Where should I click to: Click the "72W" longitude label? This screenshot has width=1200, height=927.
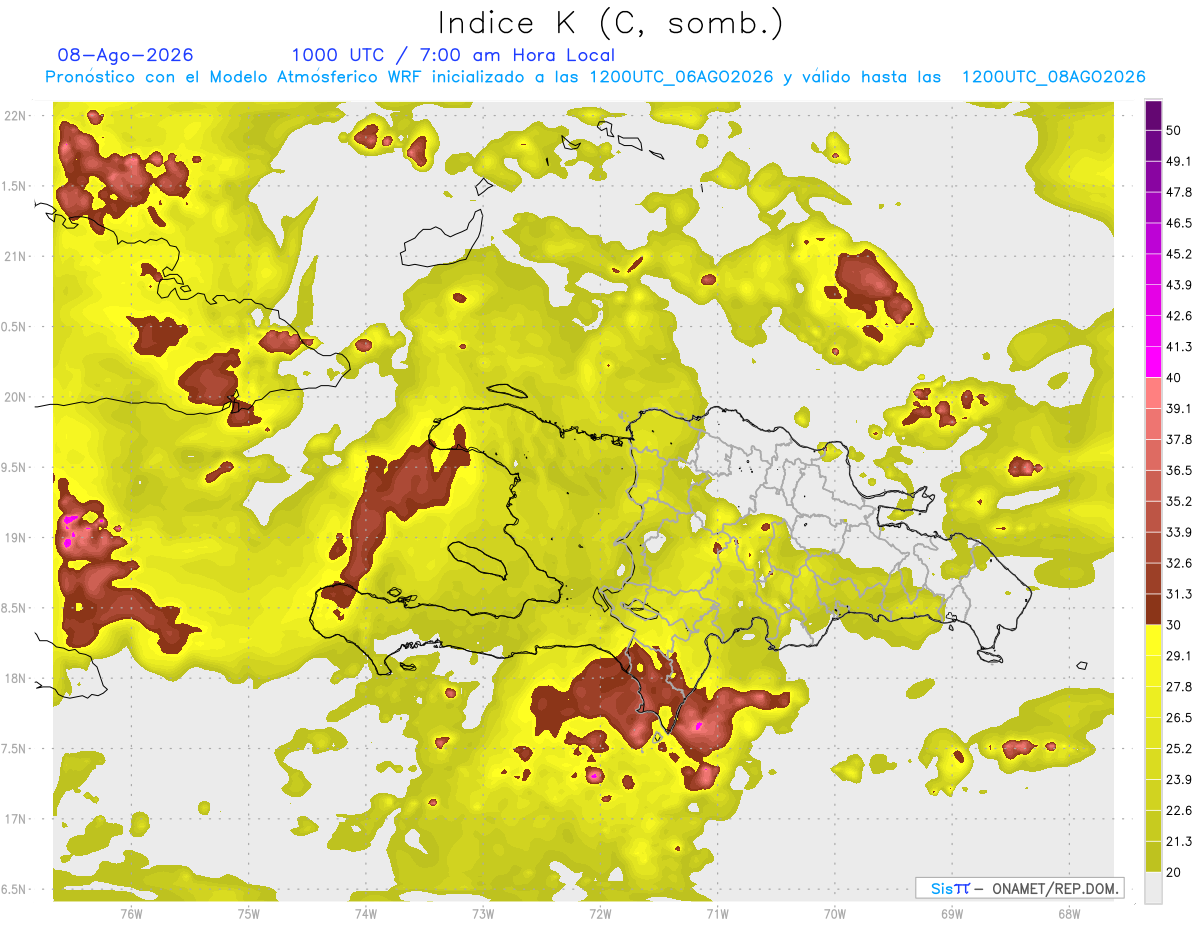click(600, 913)
